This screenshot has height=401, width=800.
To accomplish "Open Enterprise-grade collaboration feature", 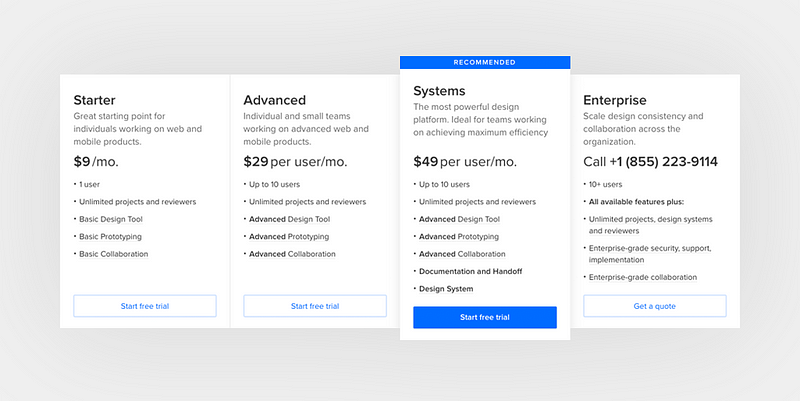I will pyautogui.click(x=643, y=278).
